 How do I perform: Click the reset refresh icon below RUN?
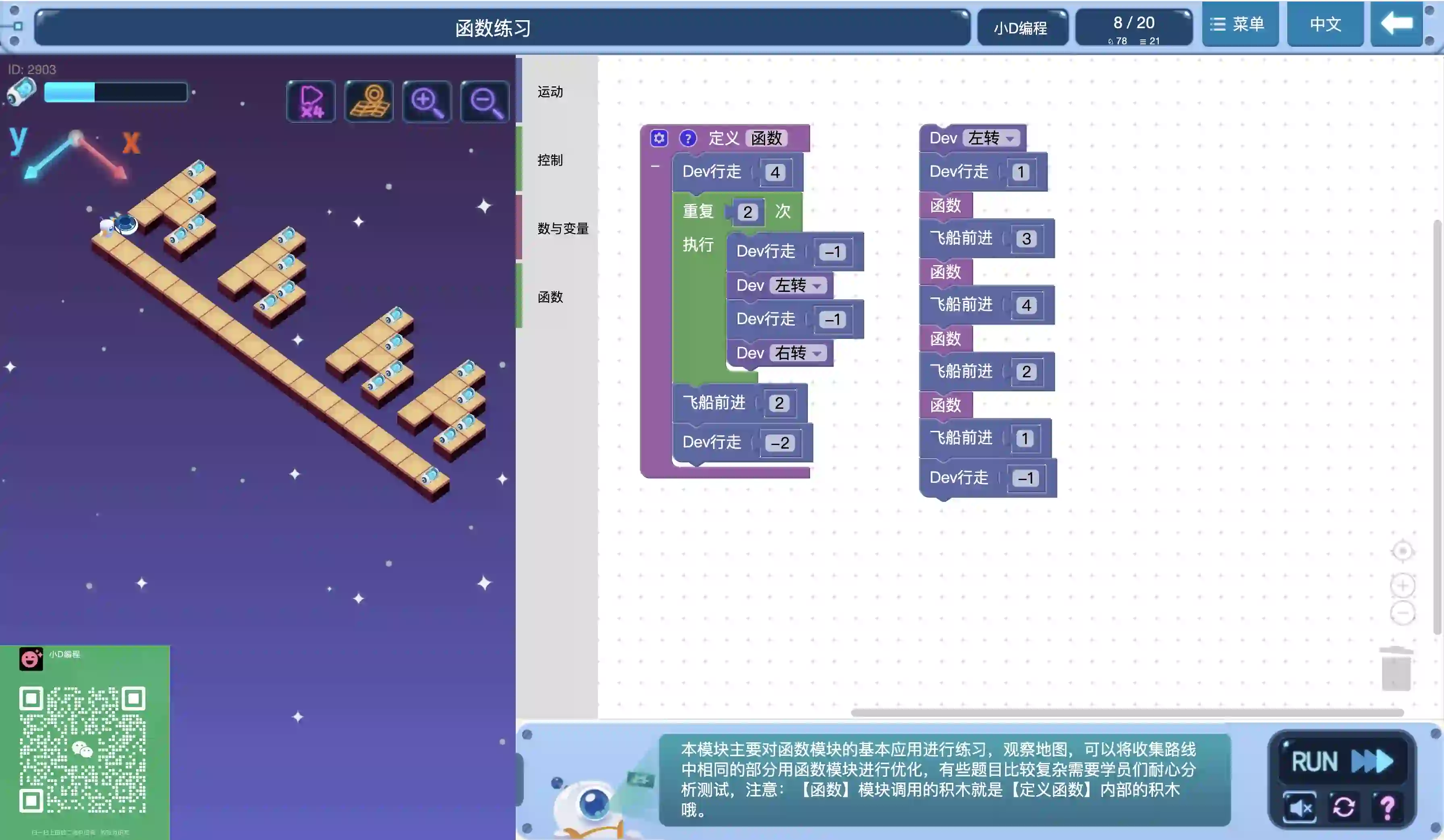click(1343, 807)
